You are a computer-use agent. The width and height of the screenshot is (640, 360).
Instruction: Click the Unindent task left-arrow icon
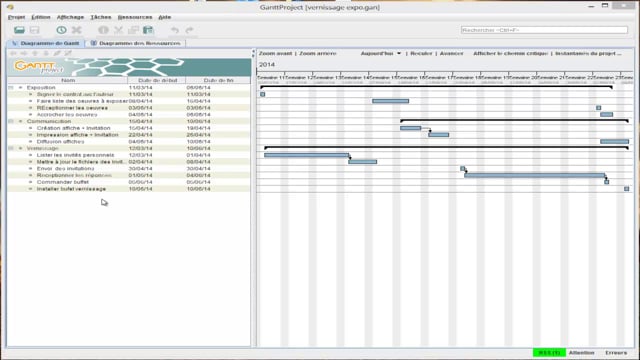click(x=13, y=53)
